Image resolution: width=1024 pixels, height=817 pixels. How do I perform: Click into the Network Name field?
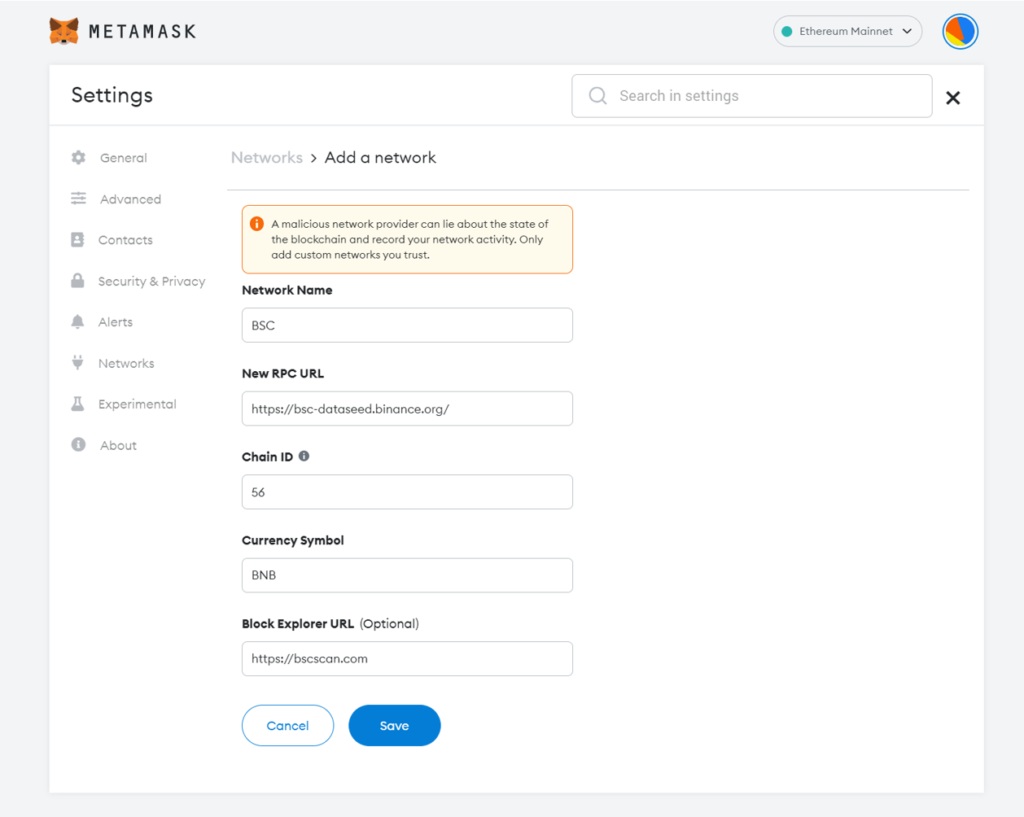[x=407, y=325]
